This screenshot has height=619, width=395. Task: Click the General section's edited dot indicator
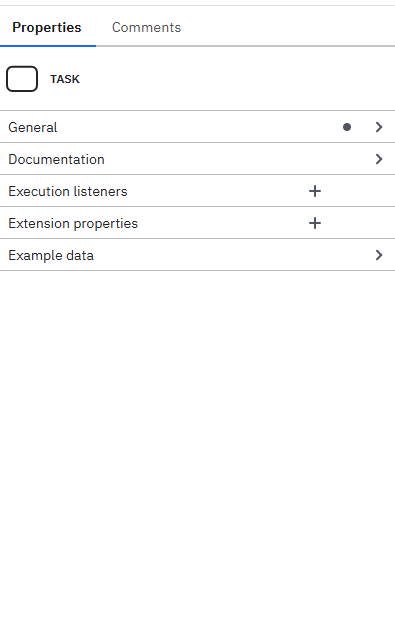tap(347, 127)
